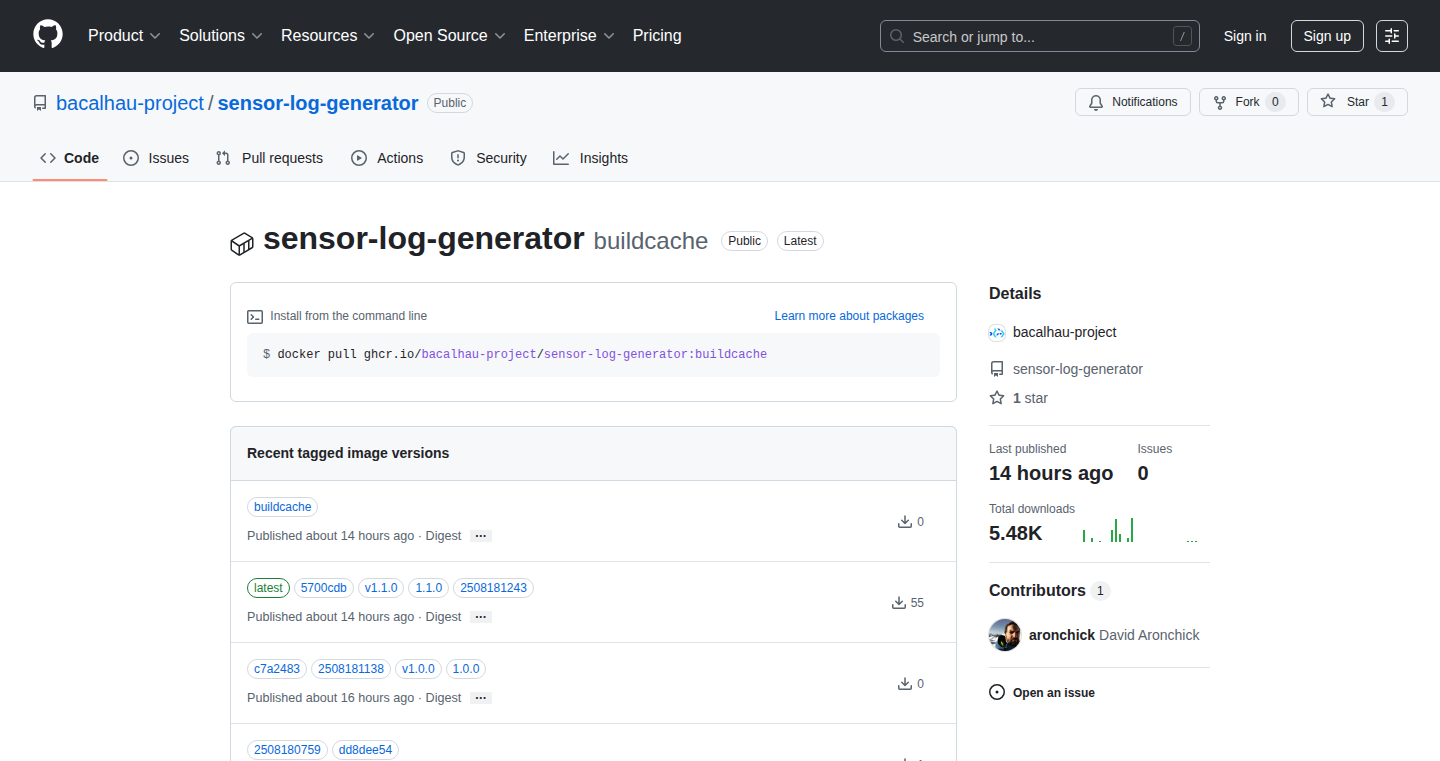Expand the Digest ellipsis for latest version

[481, 617]
